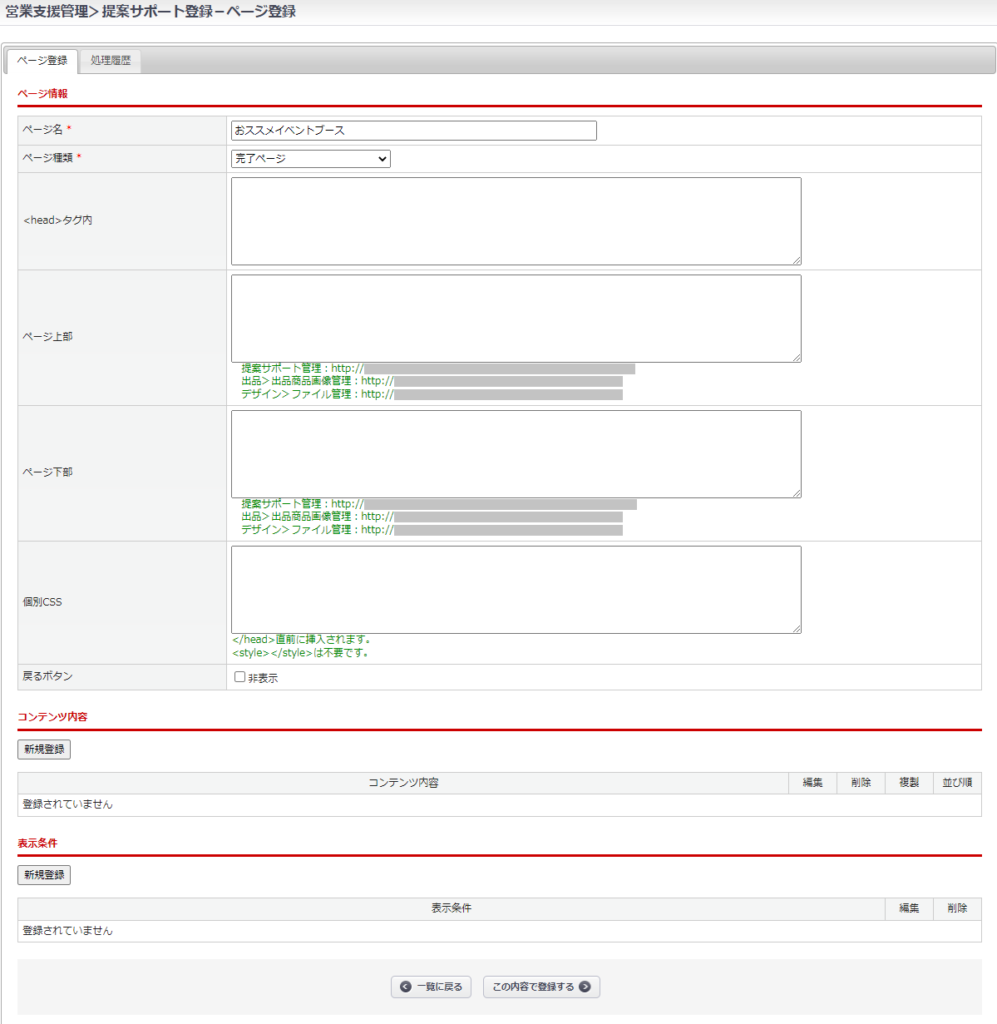997x1024 pixels.
Task: Click the 提案サポート管理 URL under ページ下部
Action: coord(484,504)
